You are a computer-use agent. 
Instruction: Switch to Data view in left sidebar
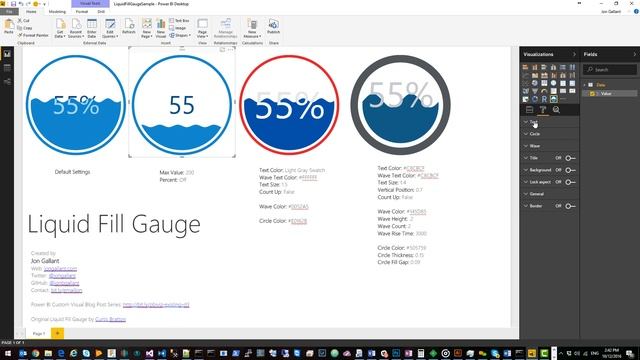[7, 68]
